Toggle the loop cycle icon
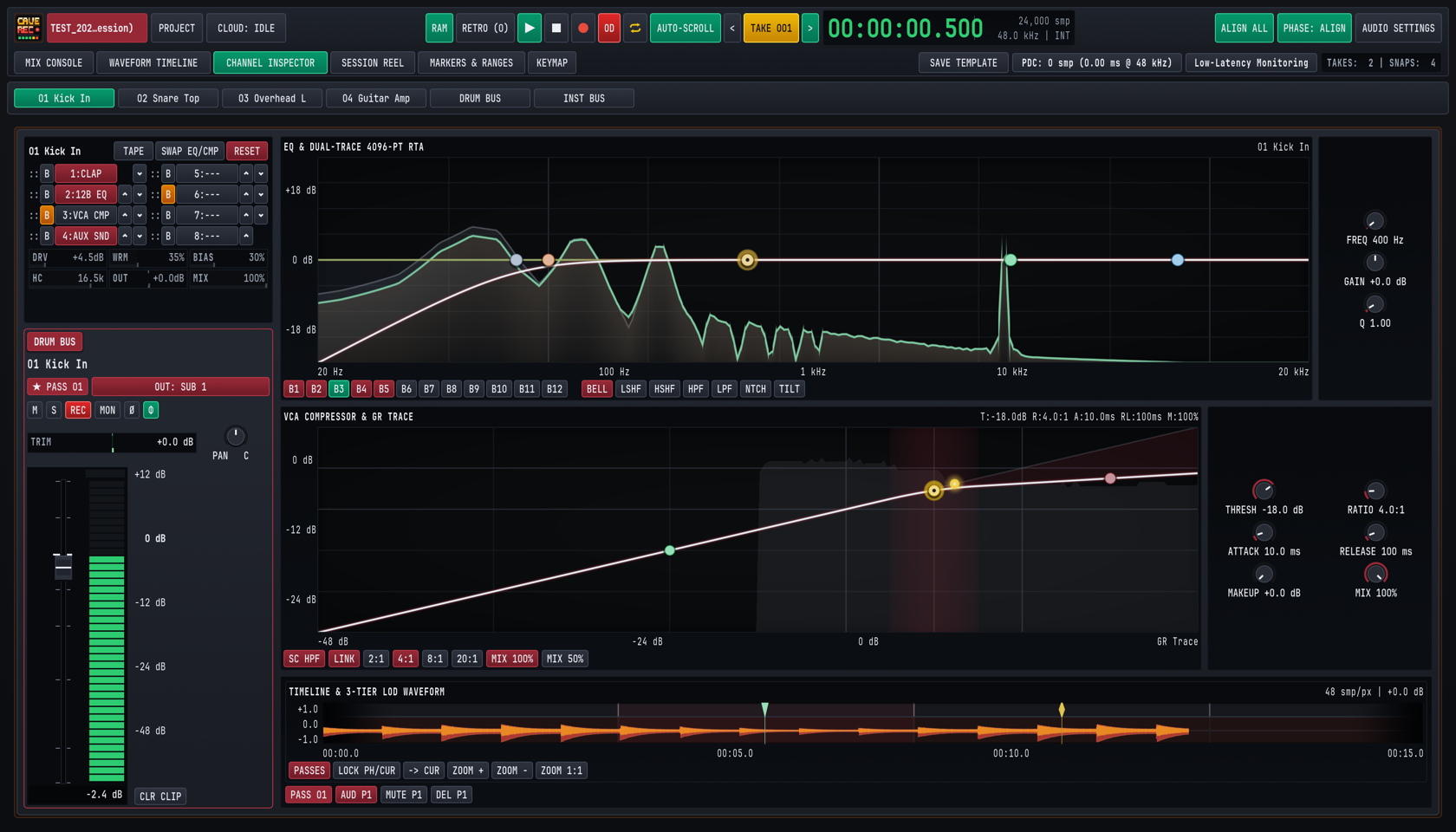The image size is (1456, 832). click(x=635, y=28)
